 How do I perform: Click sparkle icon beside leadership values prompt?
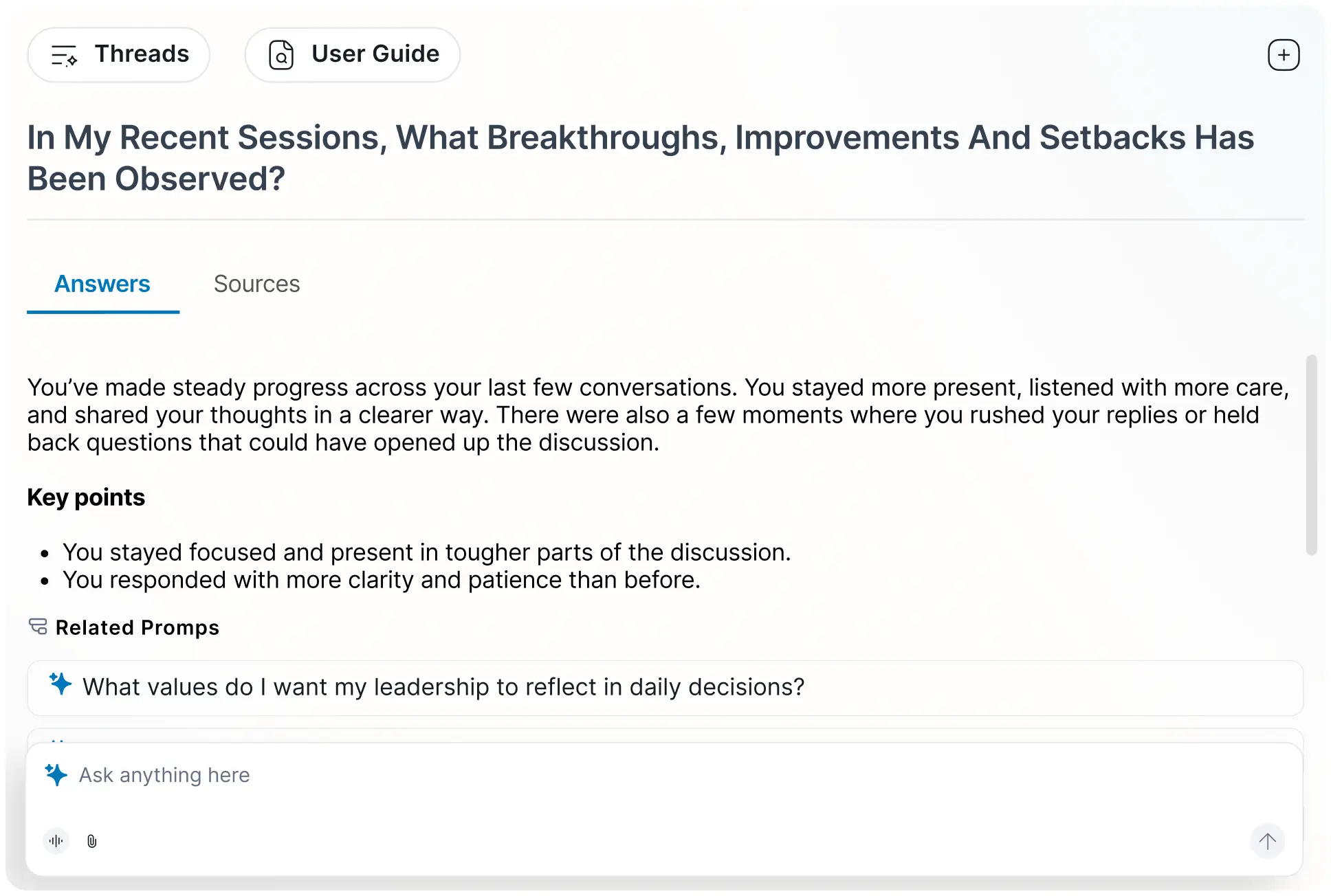click(x=60, y=684)
